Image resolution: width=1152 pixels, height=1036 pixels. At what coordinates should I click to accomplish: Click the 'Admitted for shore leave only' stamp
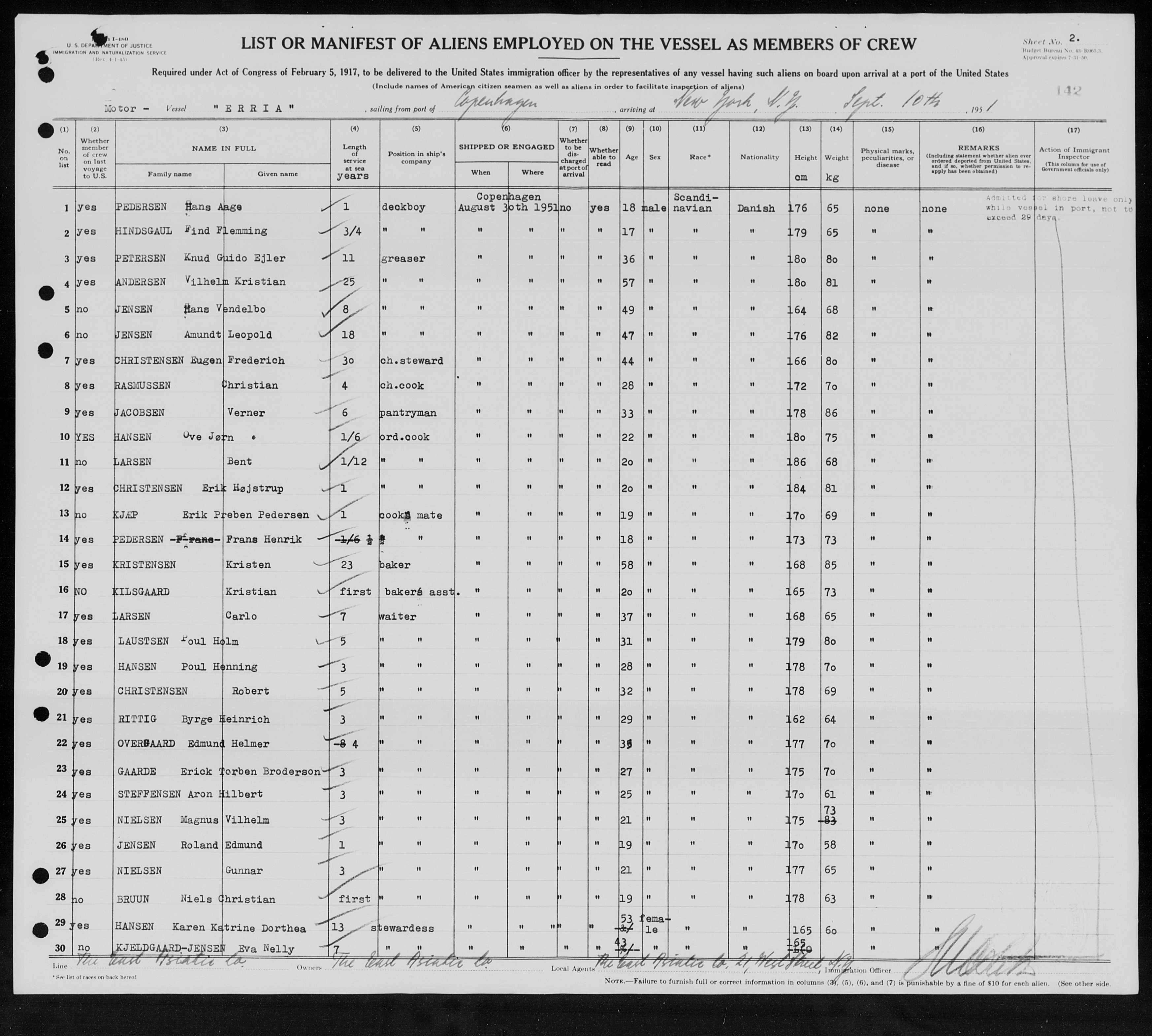(1059, 208)
